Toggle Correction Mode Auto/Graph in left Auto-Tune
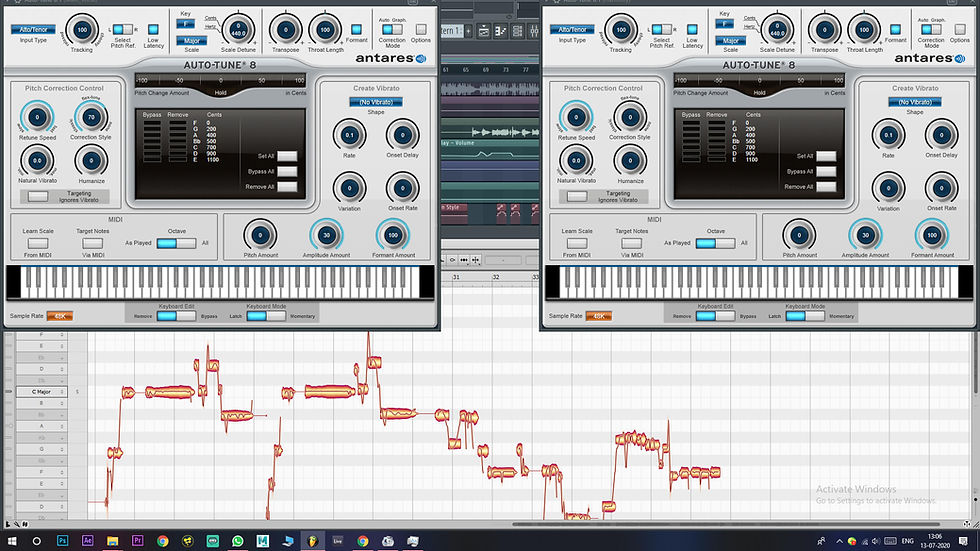This screenshot has width=980, height=551. 392,29
